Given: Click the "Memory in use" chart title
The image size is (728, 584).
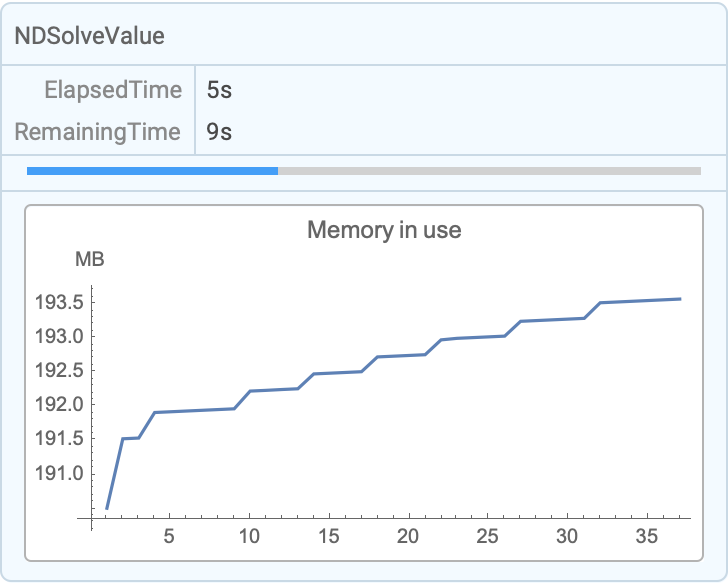Looking at the screenshot, I should (384, 230).
